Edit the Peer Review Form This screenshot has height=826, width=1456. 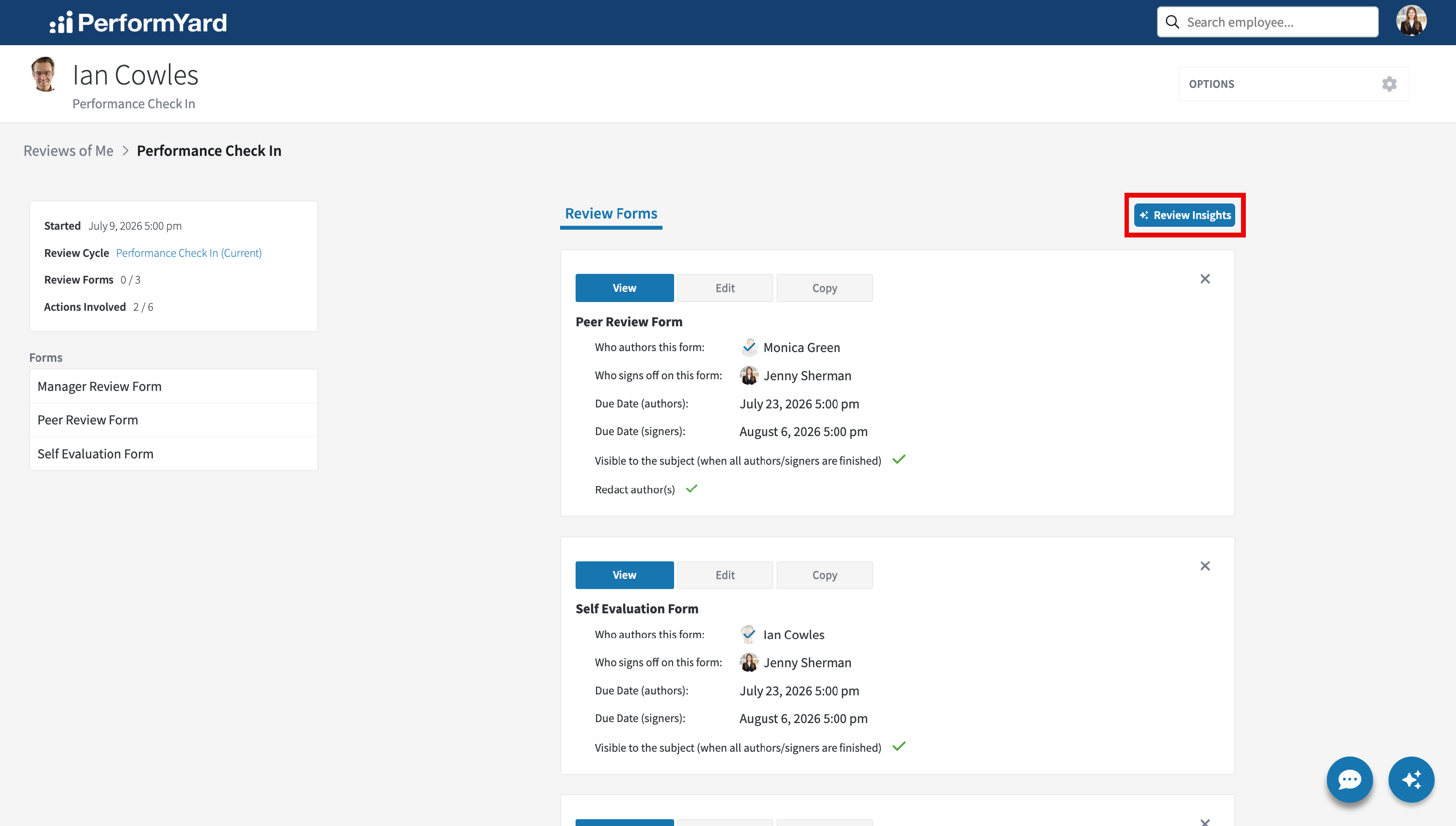click(x=725, y=287)
